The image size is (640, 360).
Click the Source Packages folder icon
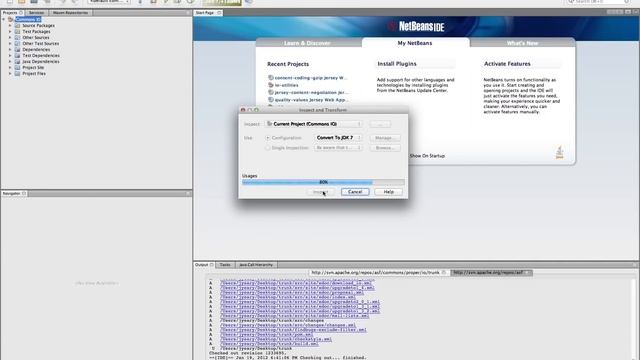[x=18, y=25]
